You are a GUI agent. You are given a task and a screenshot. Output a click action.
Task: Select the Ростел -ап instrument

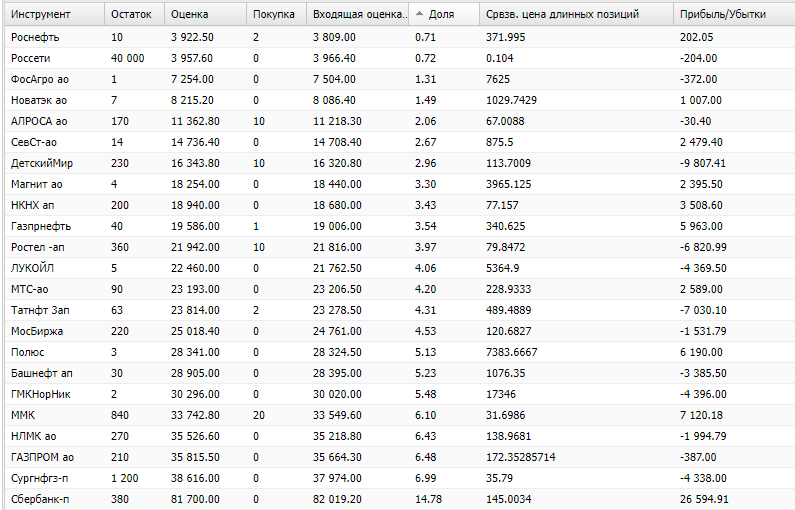point(38,247)
